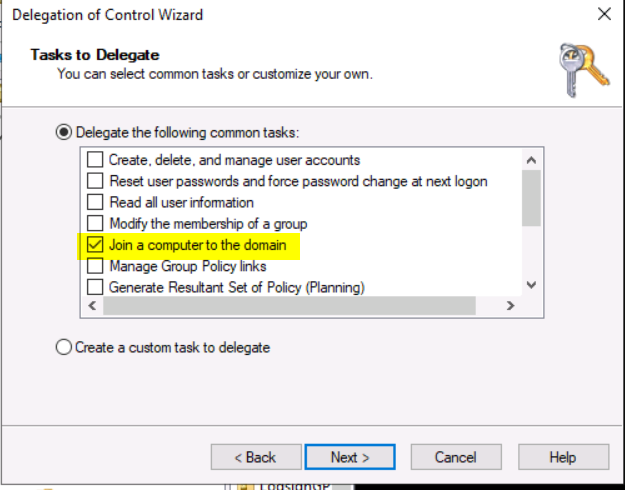Click the horizontal scrollbar thumb under tasks
The width and height of the screenshot is (625, 490).
[289, 306]
